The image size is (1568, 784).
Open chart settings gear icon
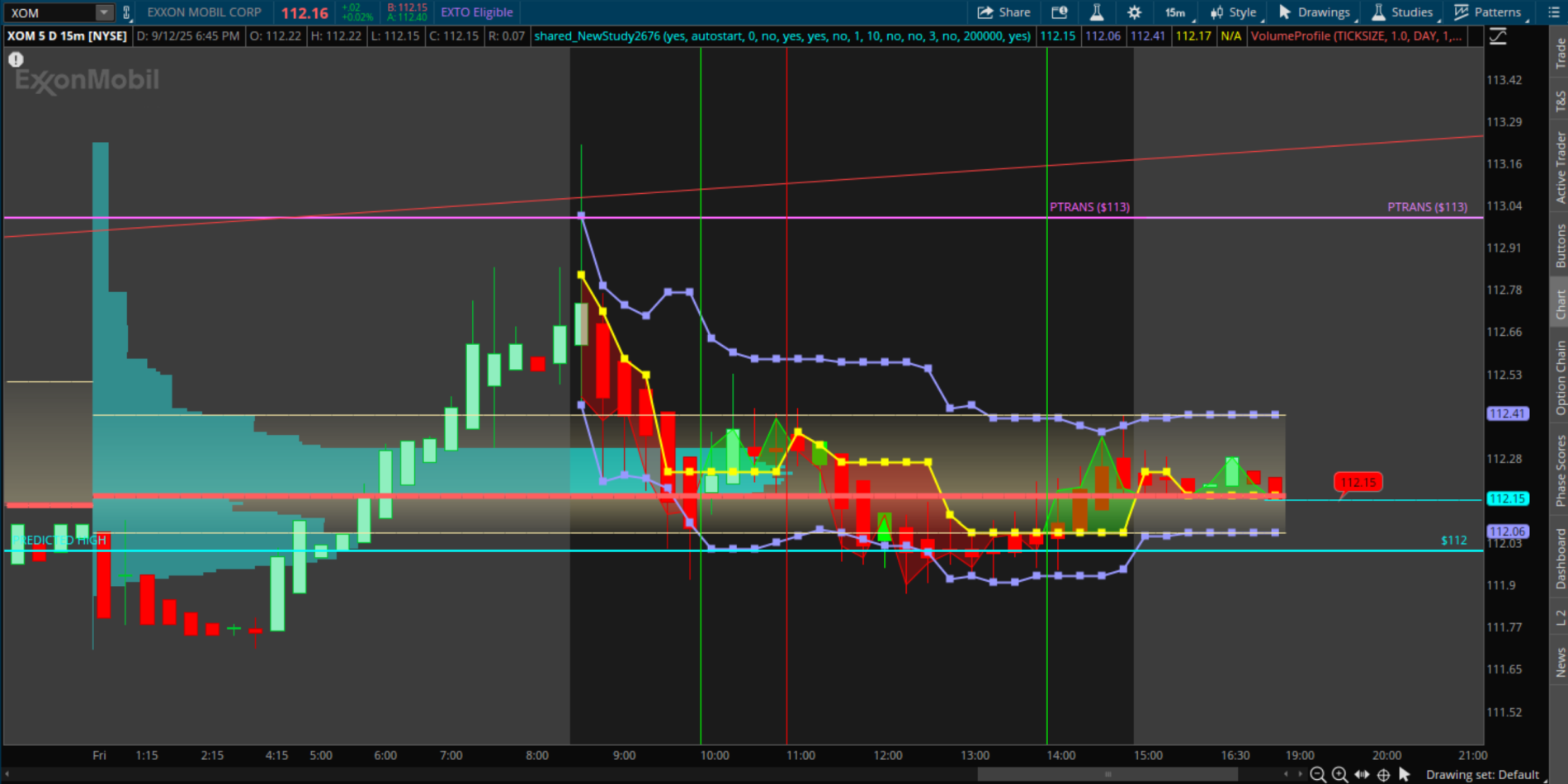(1135, 12)
